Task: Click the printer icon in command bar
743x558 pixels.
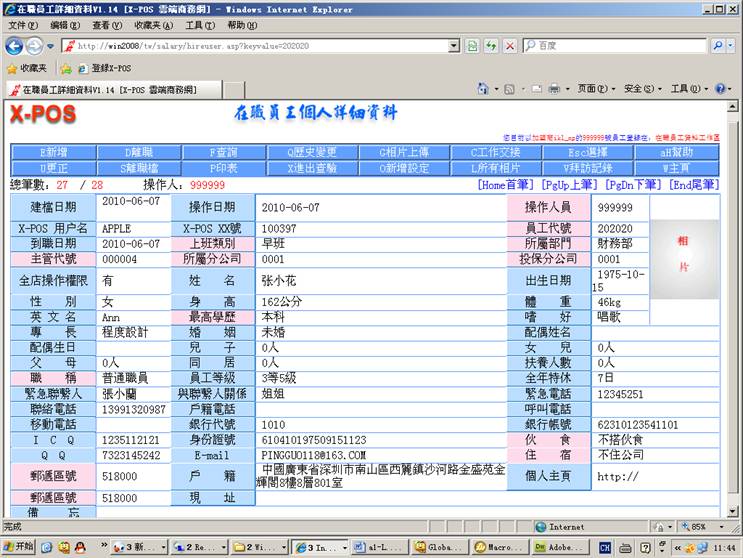Action: pyautogui.click(x=553, y=89)
